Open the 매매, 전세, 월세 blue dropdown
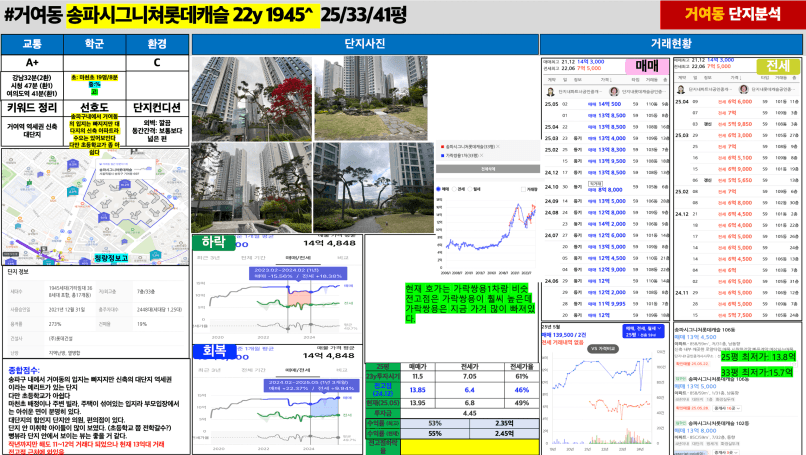The width and height of the screenshot is (806, 455). pyautogui.click(x=644, y=331)
